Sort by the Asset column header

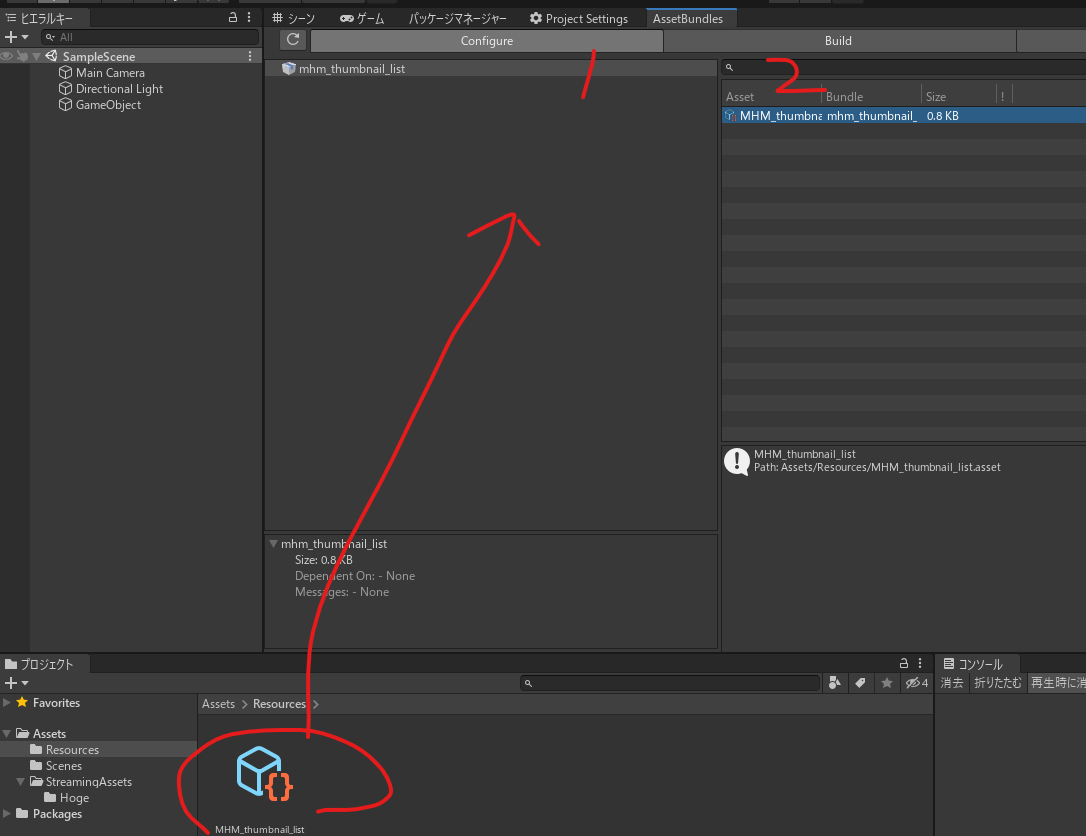click(x=772, y=96)
